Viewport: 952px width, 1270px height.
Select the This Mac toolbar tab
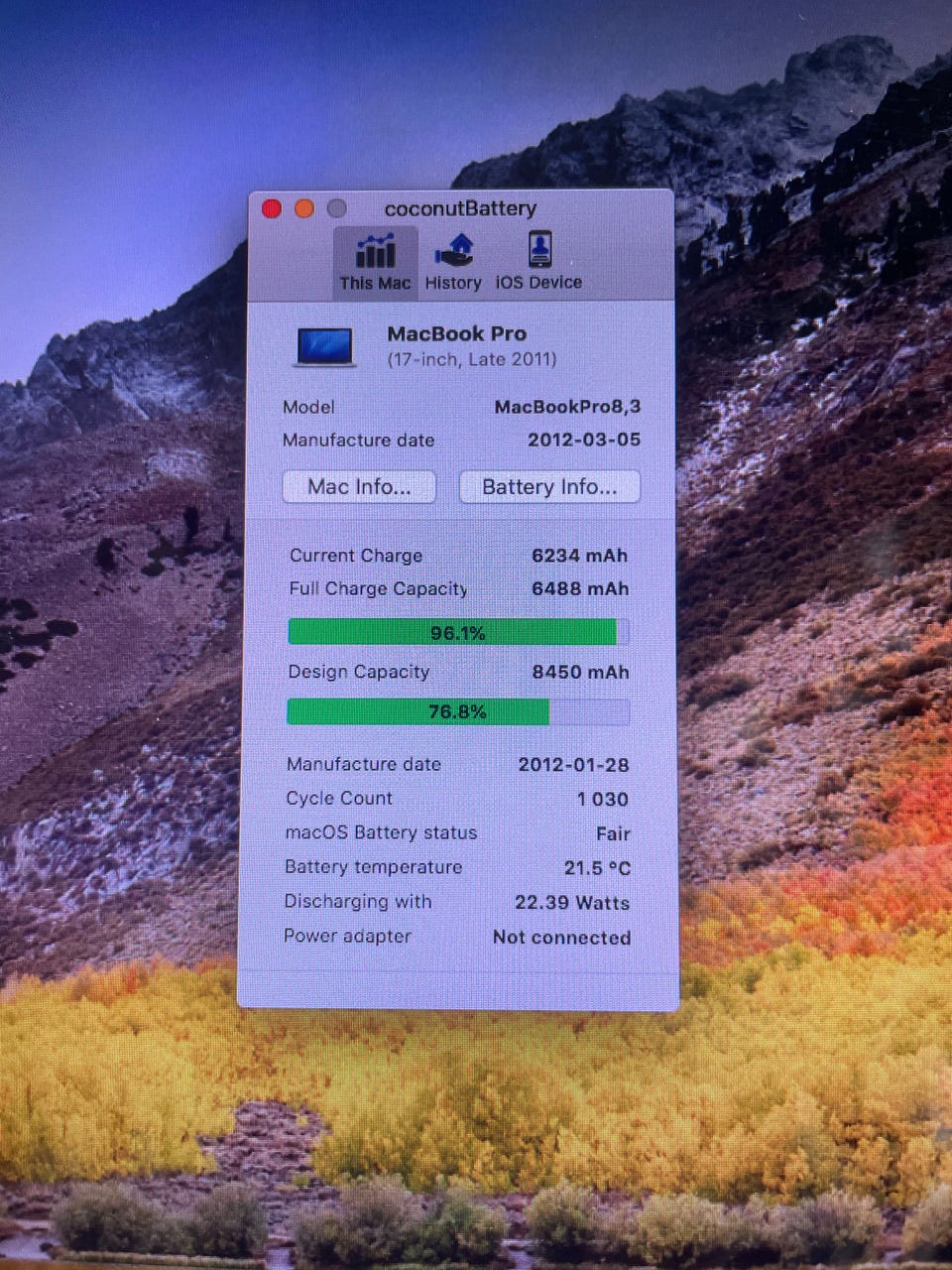coord(375,262)
